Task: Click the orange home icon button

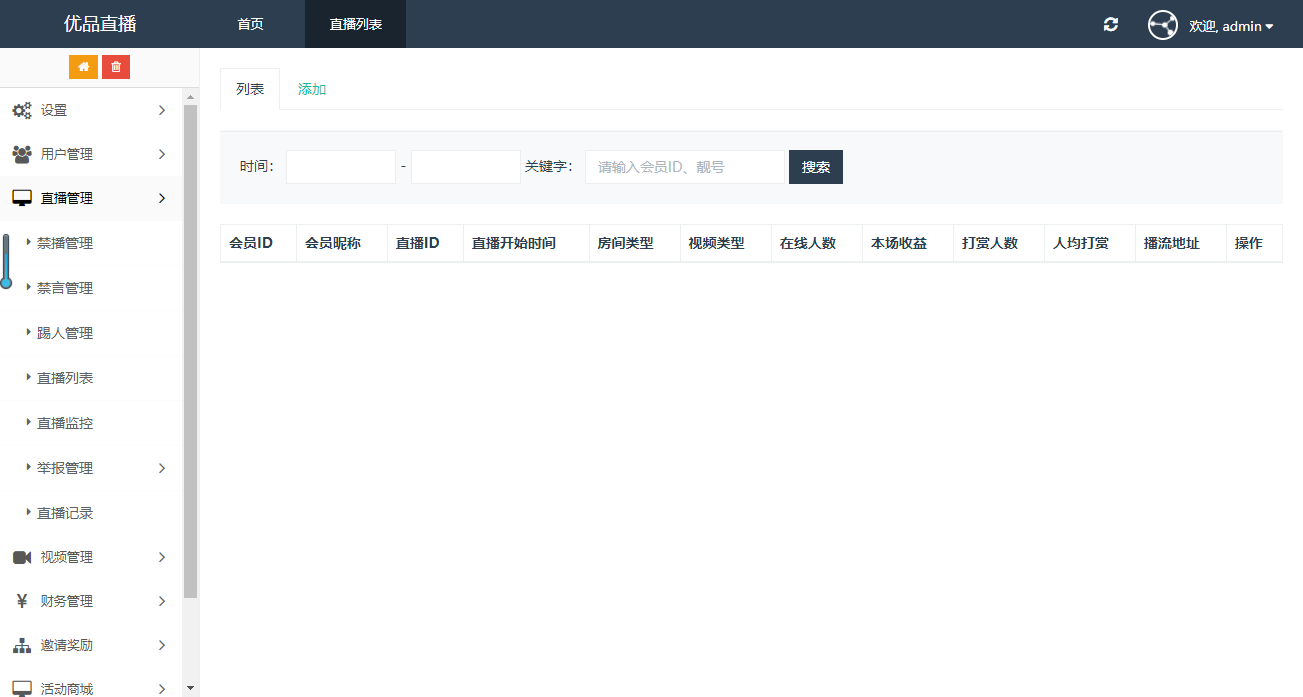Action: pyautogui.click(x=83, y=67)
